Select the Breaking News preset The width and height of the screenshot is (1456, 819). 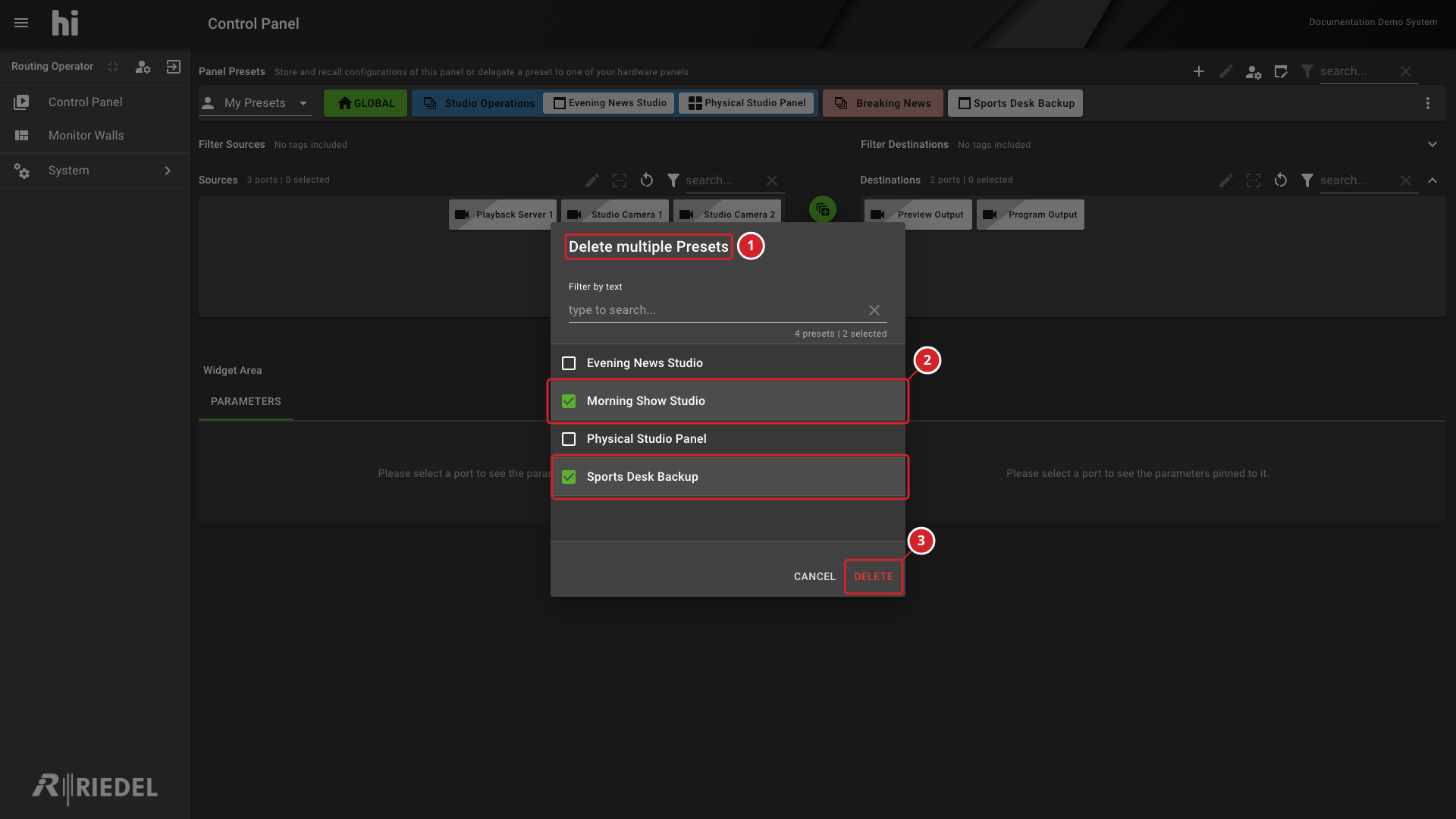coord(883,103)
